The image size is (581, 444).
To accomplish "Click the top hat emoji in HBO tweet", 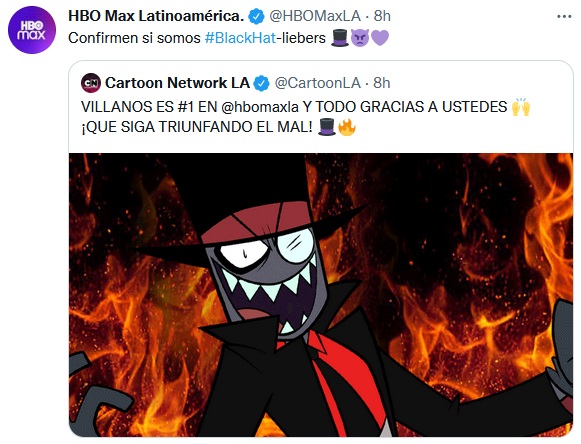I will pyautogui.click(x=340, y=38).
